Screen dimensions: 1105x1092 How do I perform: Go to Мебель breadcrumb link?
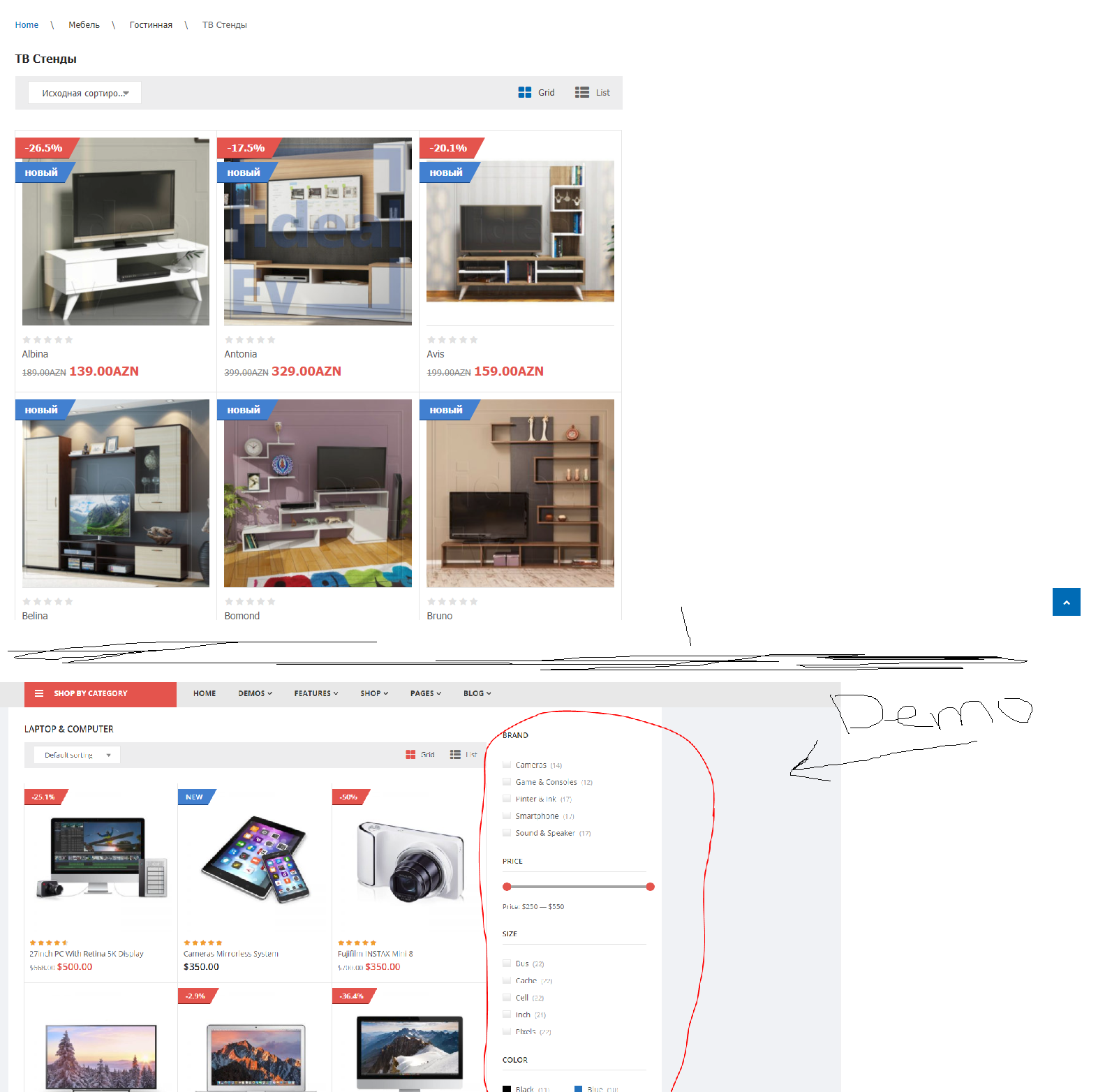(x=84, y=25)
